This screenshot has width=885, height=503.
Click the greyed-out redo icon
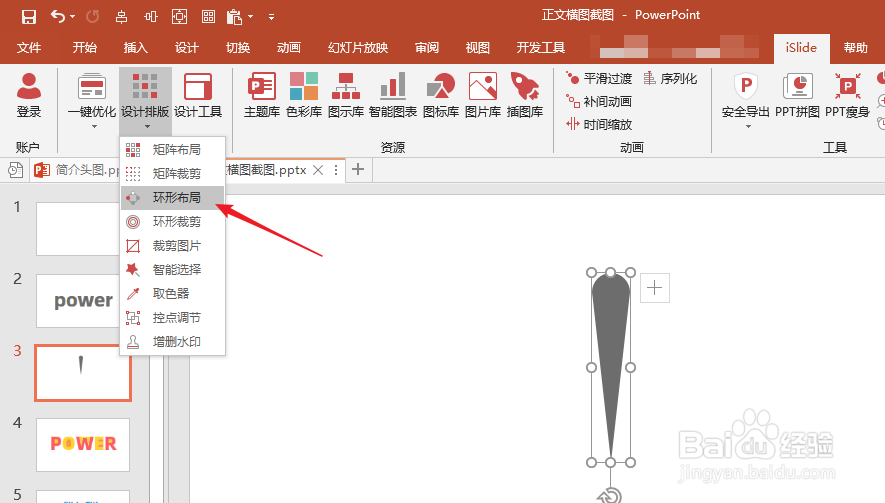(93, 17)
